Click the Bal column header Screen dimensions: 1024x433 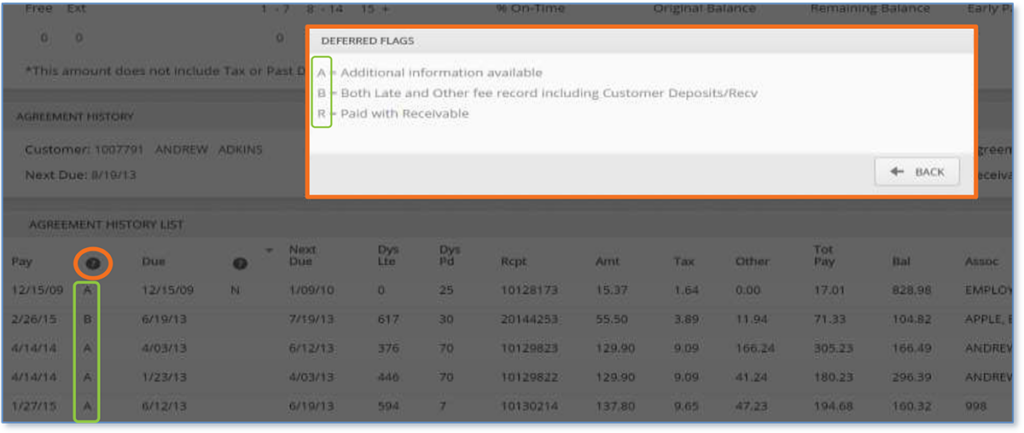(x=900, y=262)
